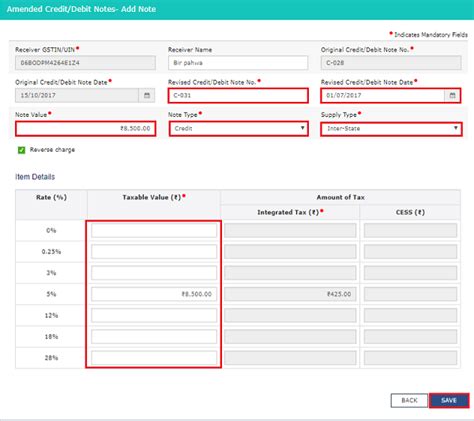Click CESS field for 0% rate
This screenshot has height=421, width=474.
(x=410, y=230)
